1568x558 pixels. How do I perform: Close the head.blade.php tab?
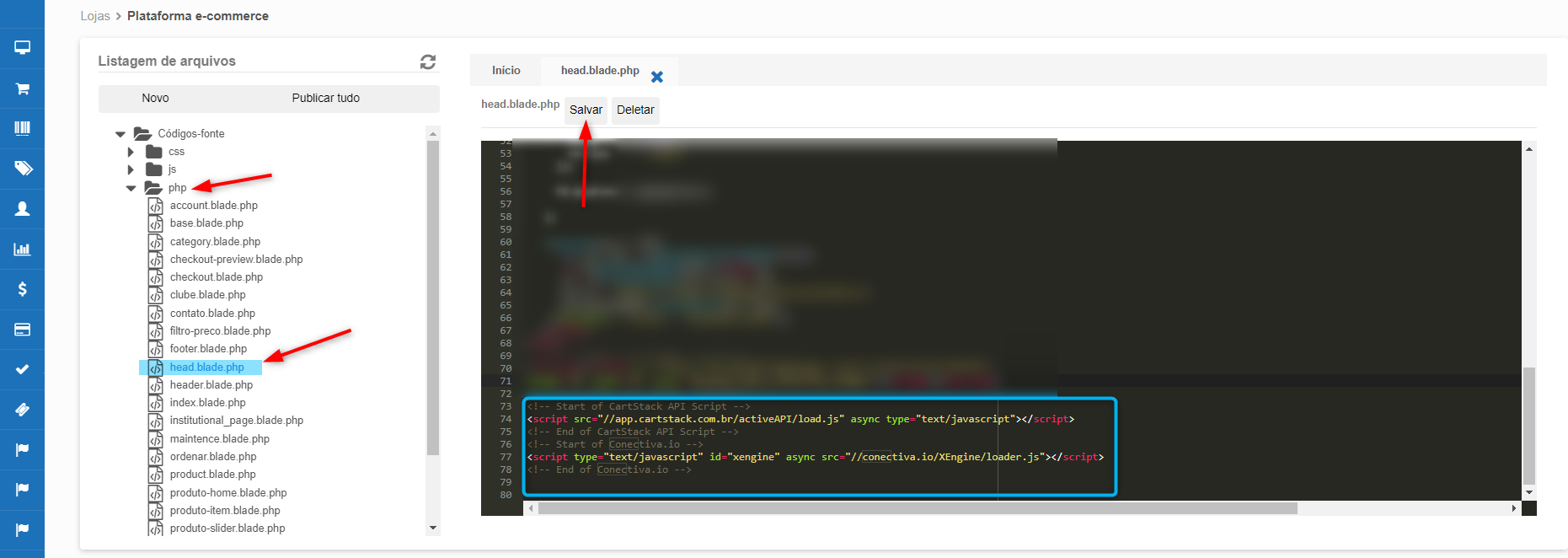(657, 77)
